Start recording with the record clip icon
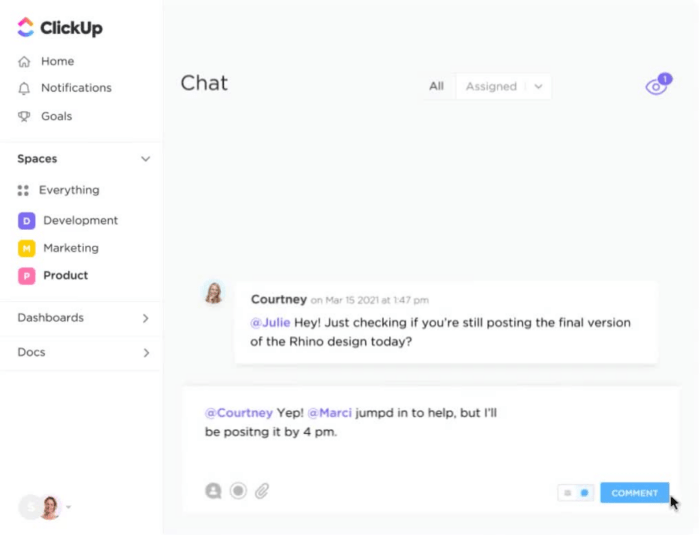The height and width of the screenshot is (535, 700). click(238, 491)
